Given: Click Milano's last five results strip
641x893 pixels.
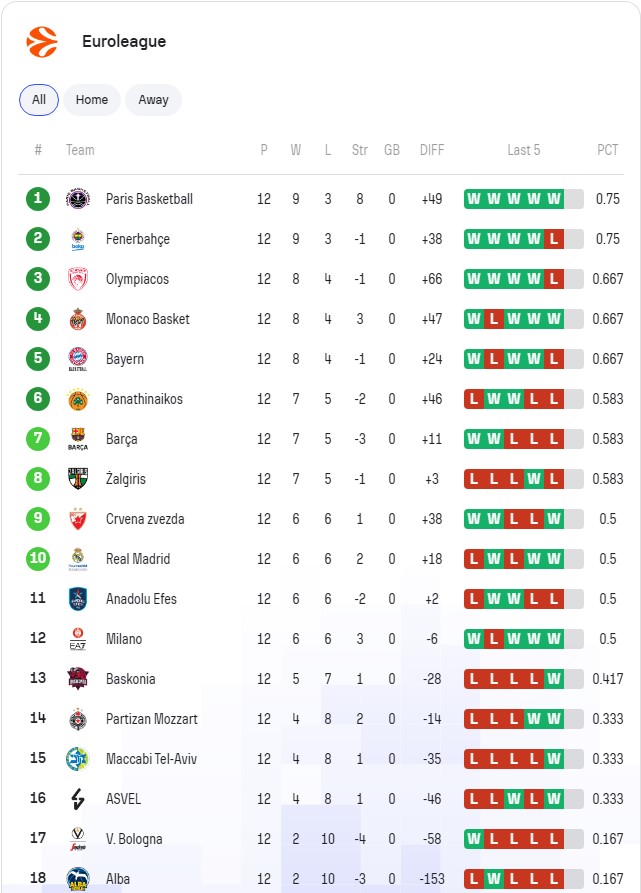Looking at the screenshot, I should tap(523, 639).
